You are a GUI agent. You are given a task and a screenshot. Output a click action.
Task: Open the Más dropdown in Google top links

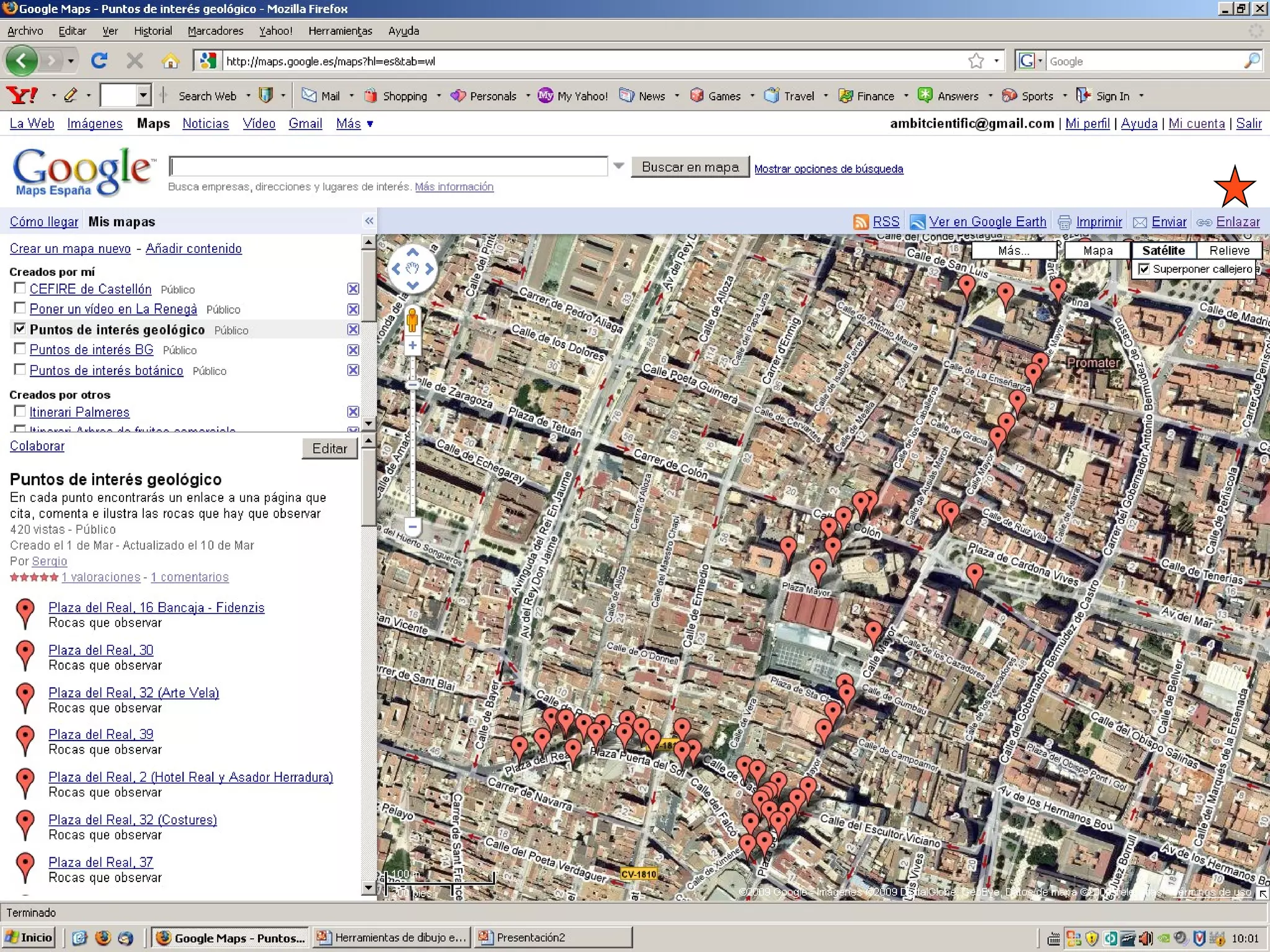[355, 123]
